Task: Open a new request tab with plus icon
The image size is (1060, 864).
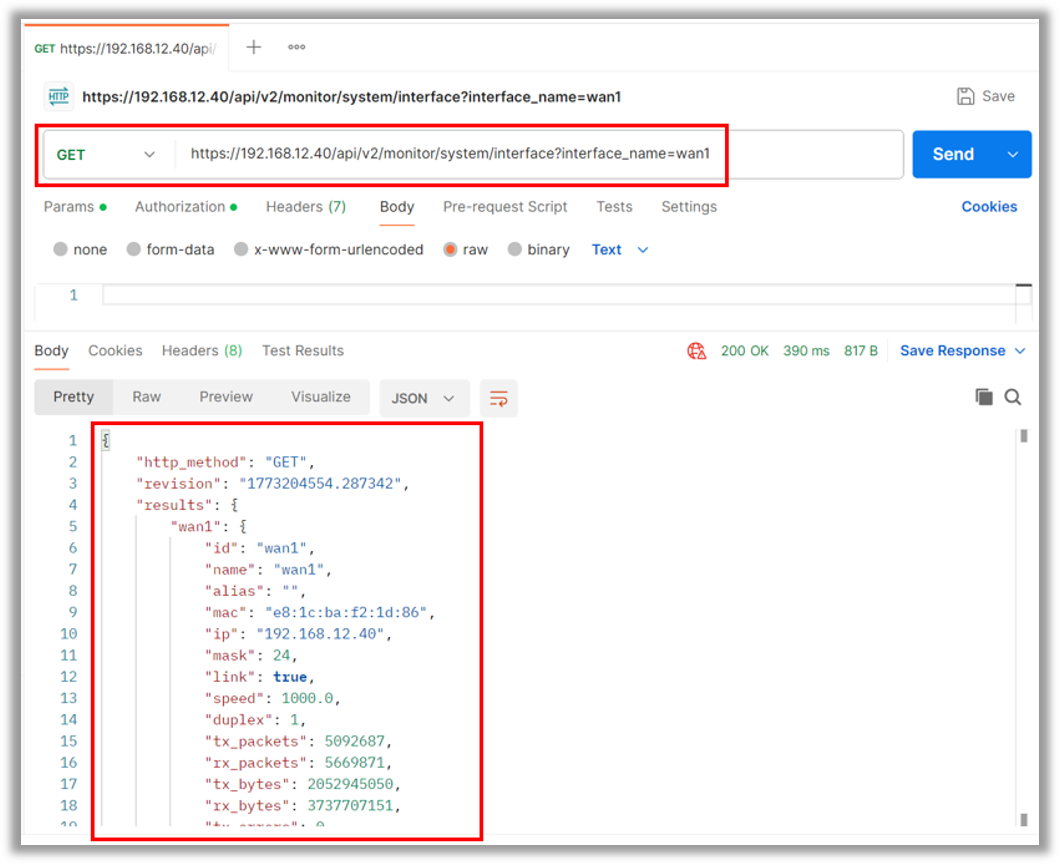Action: (253, 47)
